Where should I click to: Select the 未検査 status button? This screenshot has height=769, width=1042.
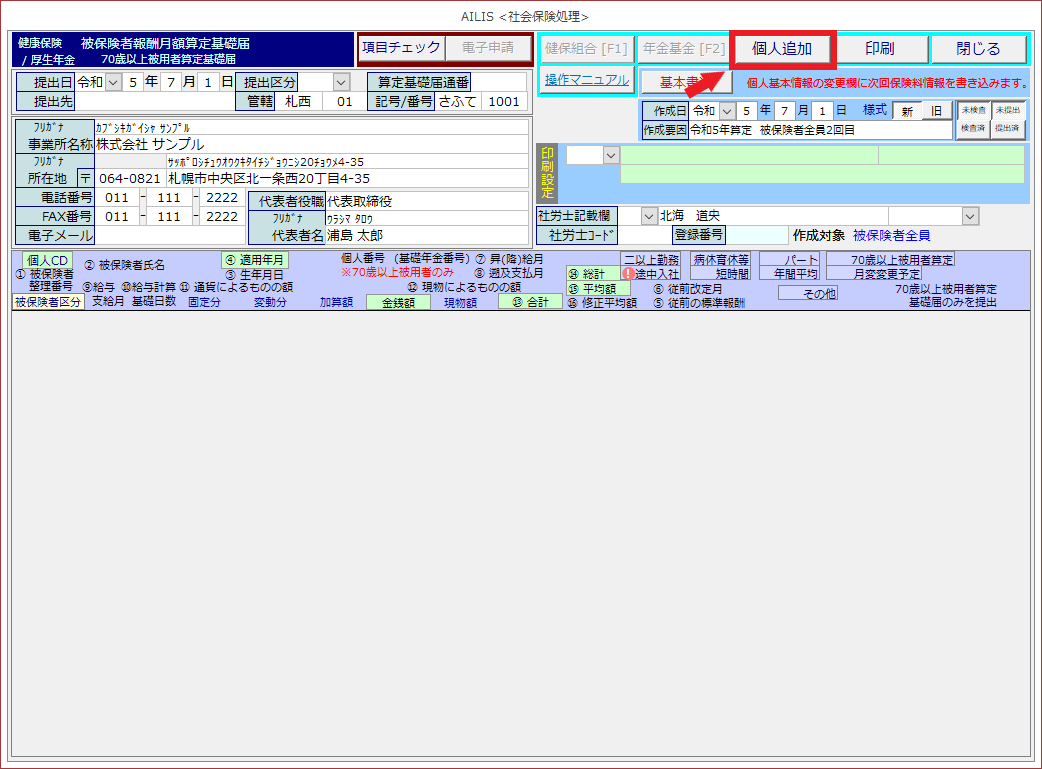click(972, 111)
